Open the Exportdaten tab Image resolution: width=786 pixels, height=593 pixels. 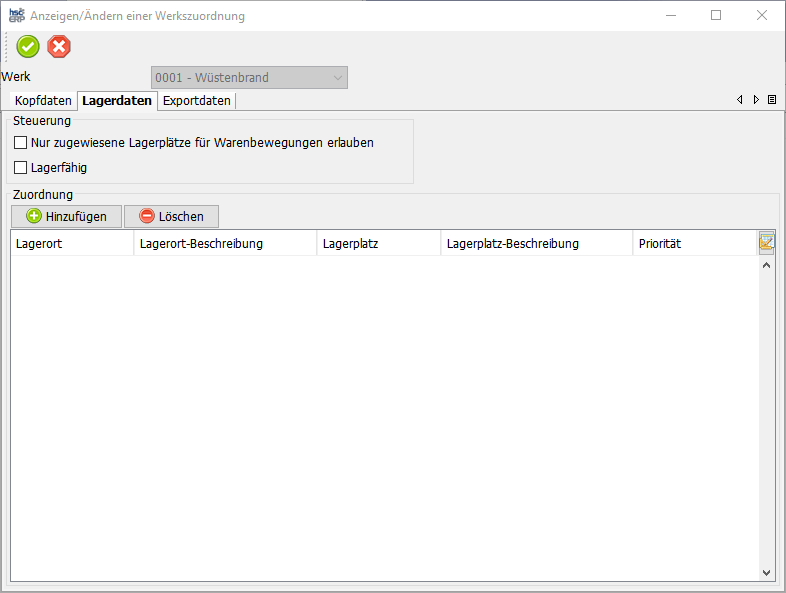pos(197,101)
